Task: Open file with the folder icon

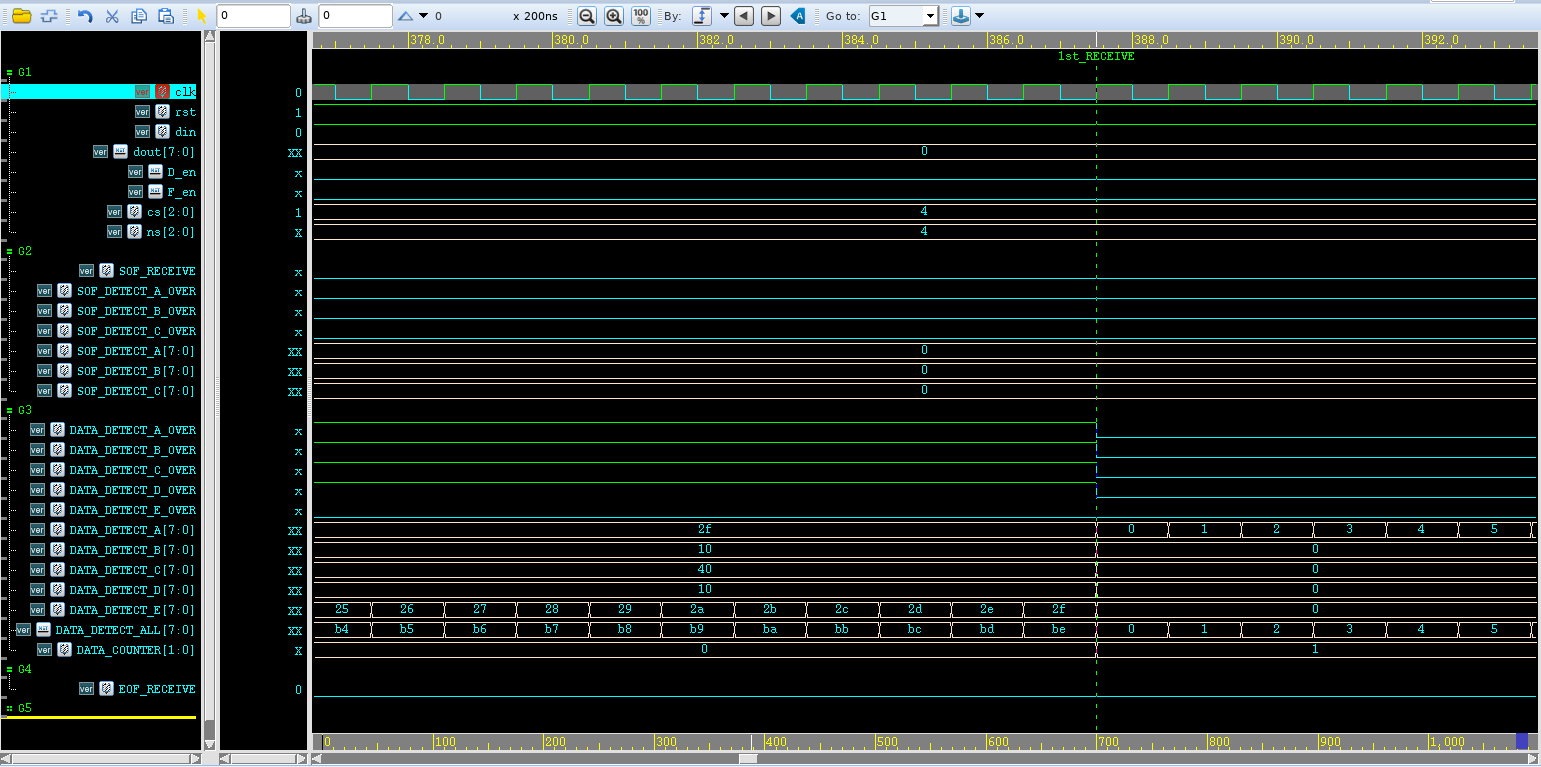Action: [20, 16]
